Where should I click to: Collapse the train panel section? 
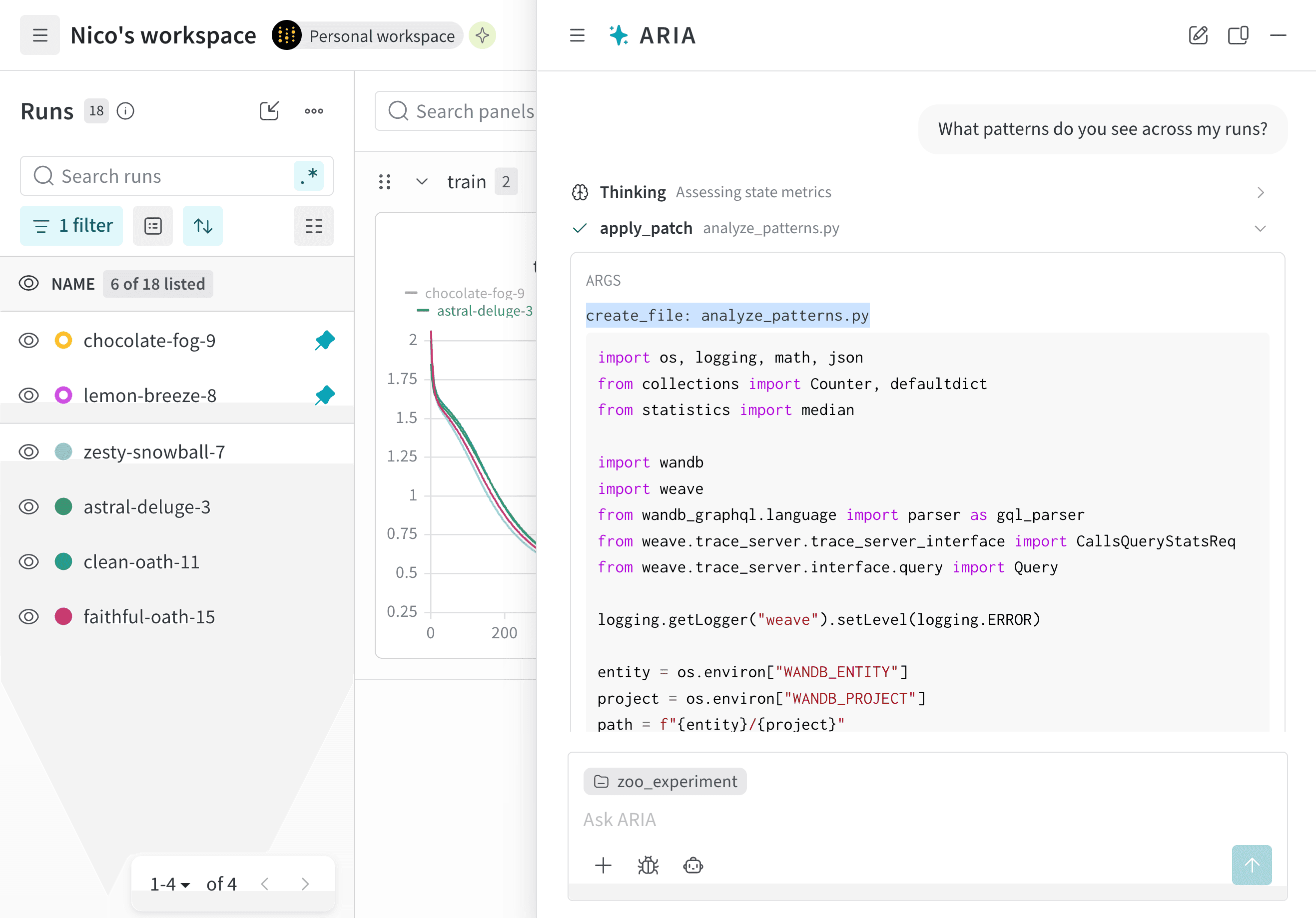point(422,182)
